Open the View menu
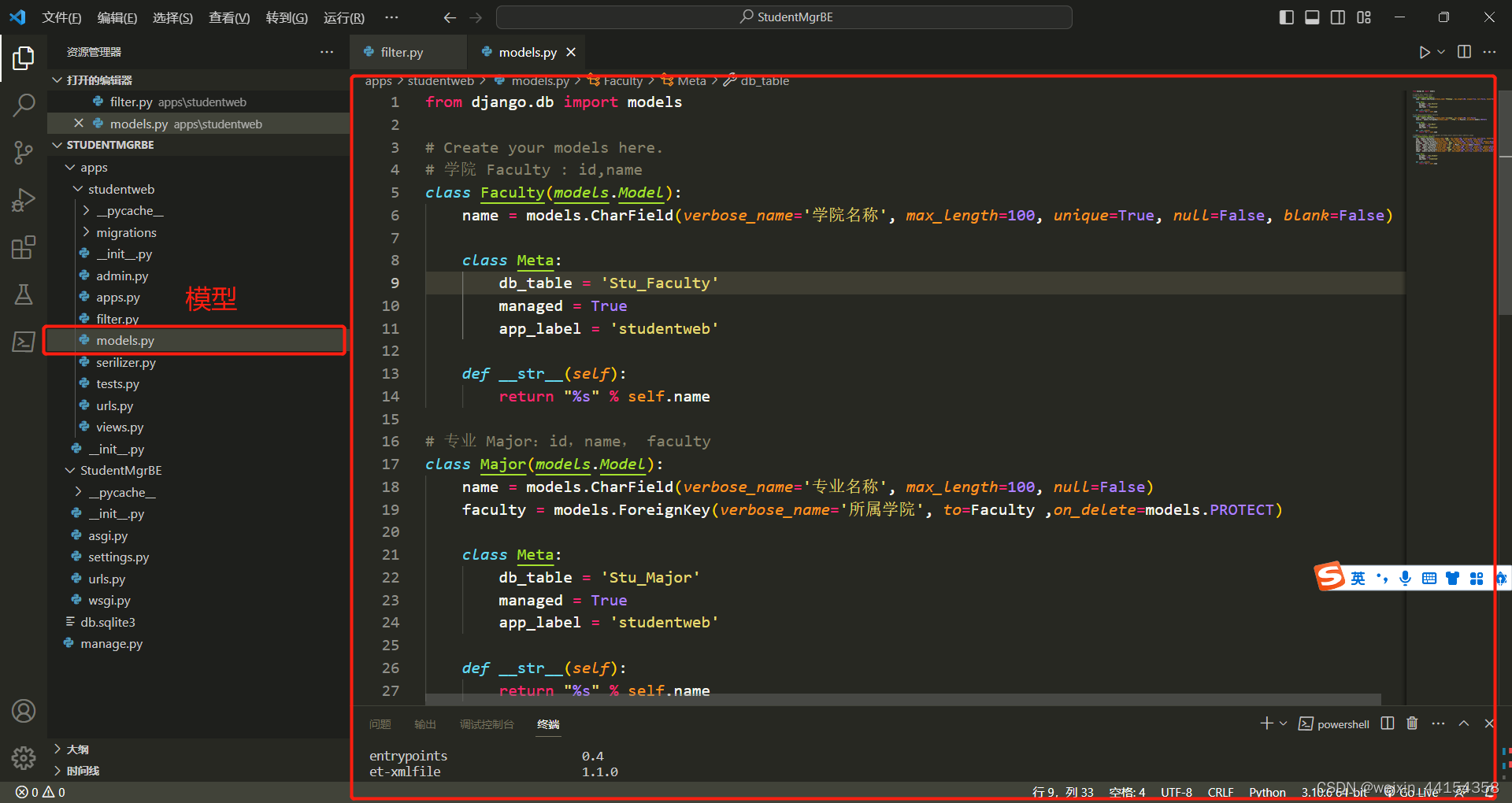This screenshot has height=803, width=1512. click(229, 17)
